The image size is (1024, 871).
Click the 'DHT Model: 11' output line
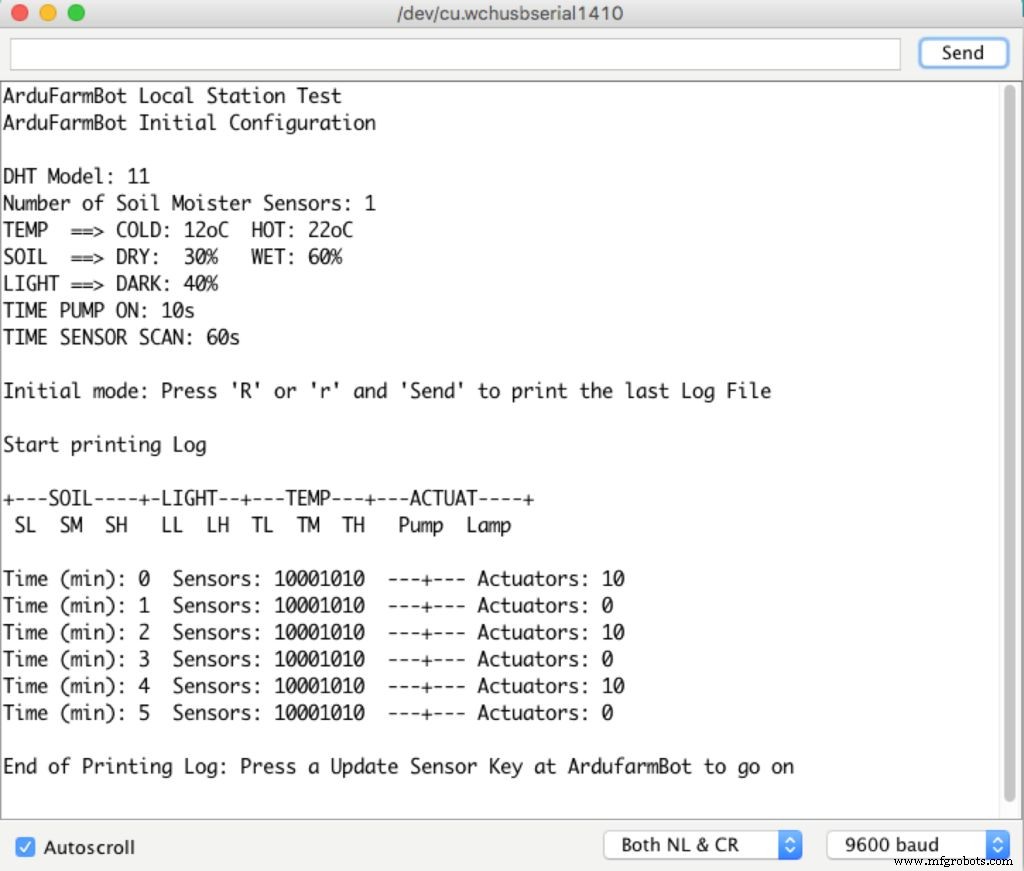click(x=76, y=177)
